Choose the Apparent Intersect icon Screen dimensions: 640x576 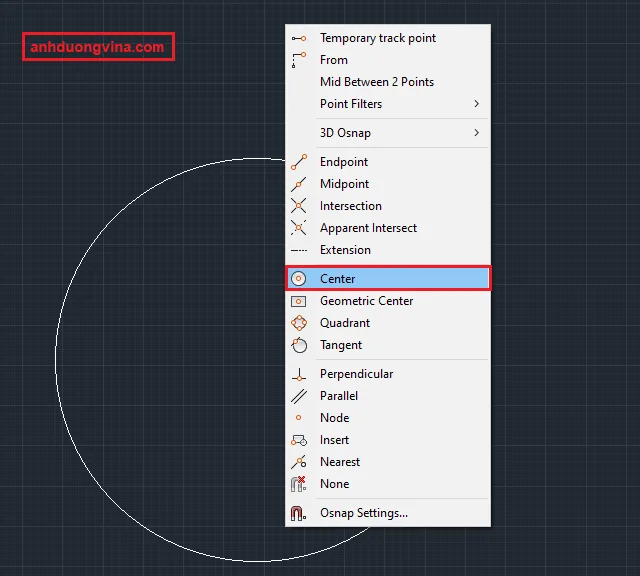coord(299,228)
